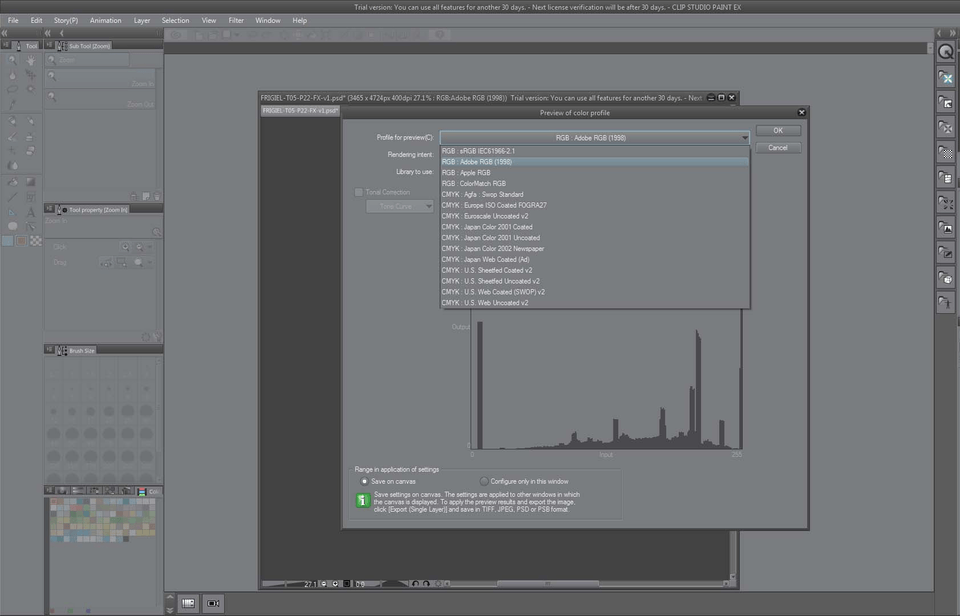
Task: Collapse the Profile for preview dropdown
Action: [x=744, y=137]
